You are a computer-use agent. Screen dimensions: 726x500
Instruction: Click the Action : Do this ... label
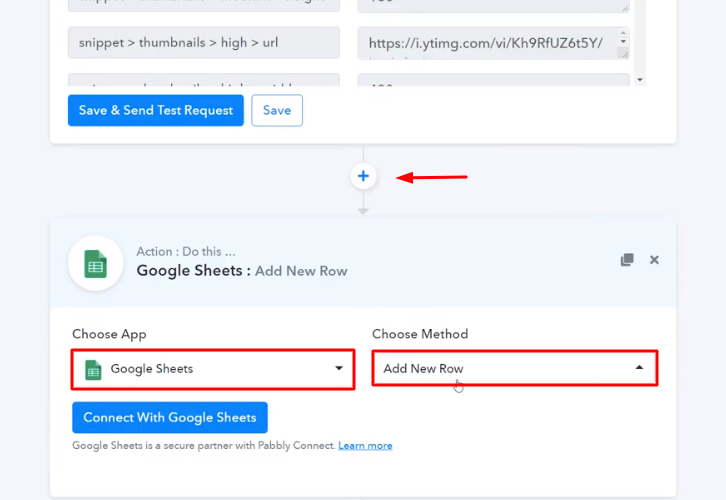pyautogui.click(x=186, y=251)
